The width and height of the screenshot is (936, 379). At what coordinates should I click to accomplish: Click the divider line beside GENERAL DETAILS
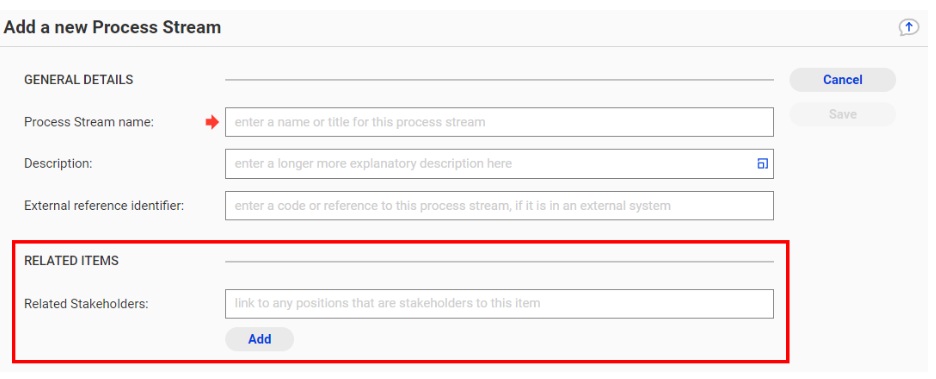(x=499, y=79)
